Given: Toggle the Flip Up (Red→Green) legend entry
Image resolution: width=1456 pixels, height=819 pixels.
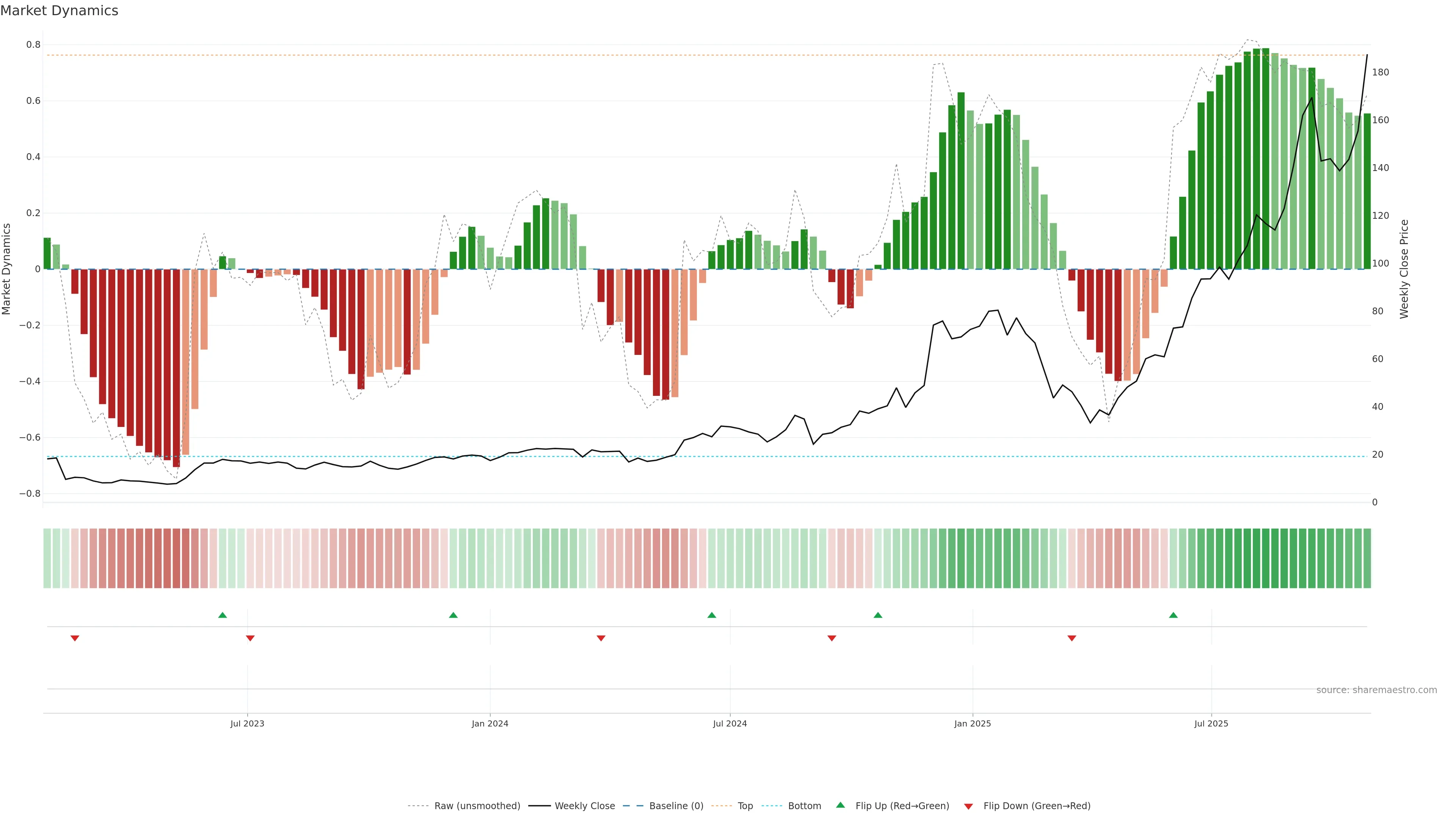Looking at the screenshot, I should pyautogui.click(x=902, y=806).
